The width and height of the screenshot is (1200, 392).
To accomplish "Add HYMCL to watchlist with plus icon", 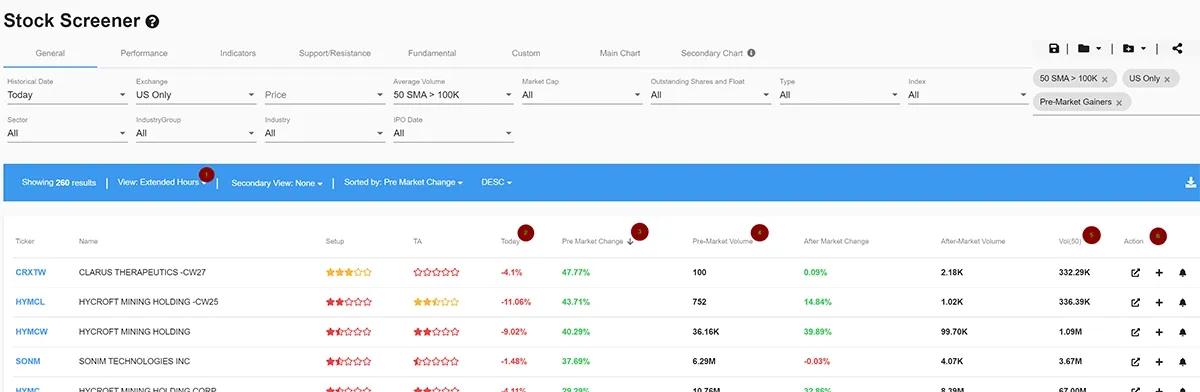I will [1159, 301].
